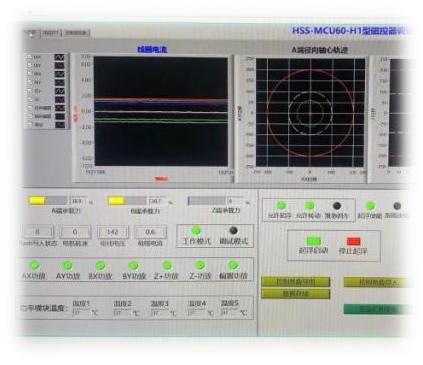Viewport: 423px width, 365px height.
Task: Open the BY plot style swatch icon
Action: tap(59, 82)
